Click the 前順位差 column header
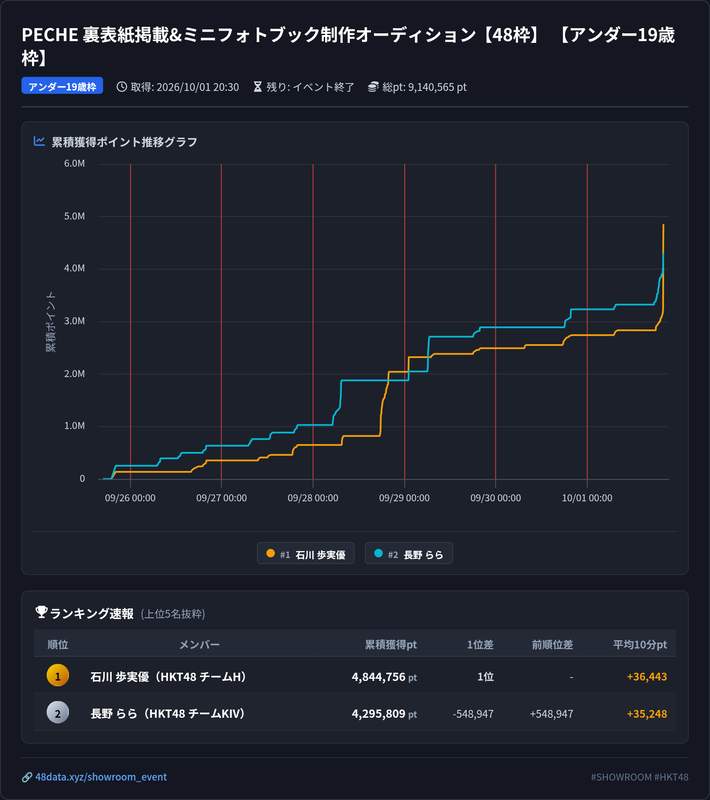The width and height of the screenshot is (710, 800). coord(552,644)
